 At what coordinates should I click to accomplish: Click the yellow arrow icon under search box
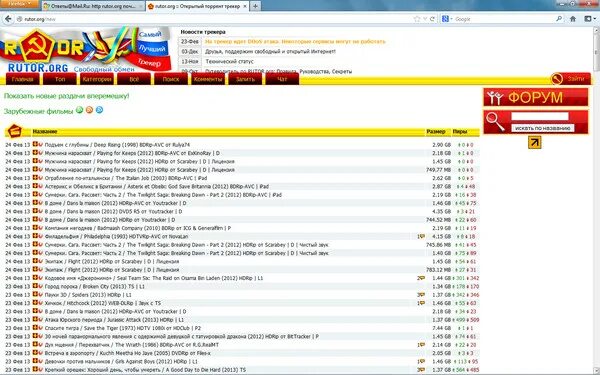(535, 143)
